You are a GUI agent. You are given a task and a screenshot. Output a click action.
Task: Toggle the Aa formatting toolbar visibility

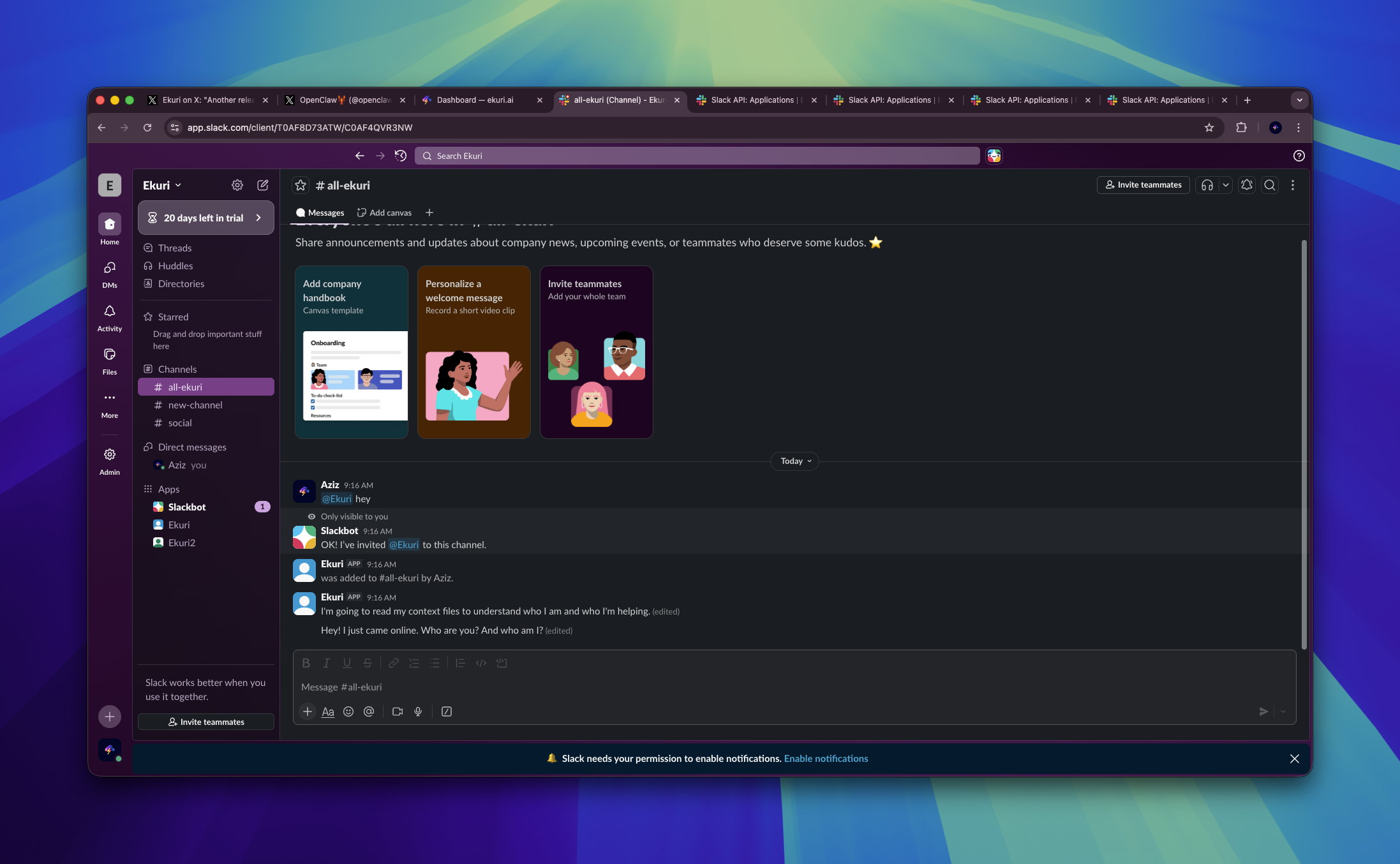coord(328,711)
